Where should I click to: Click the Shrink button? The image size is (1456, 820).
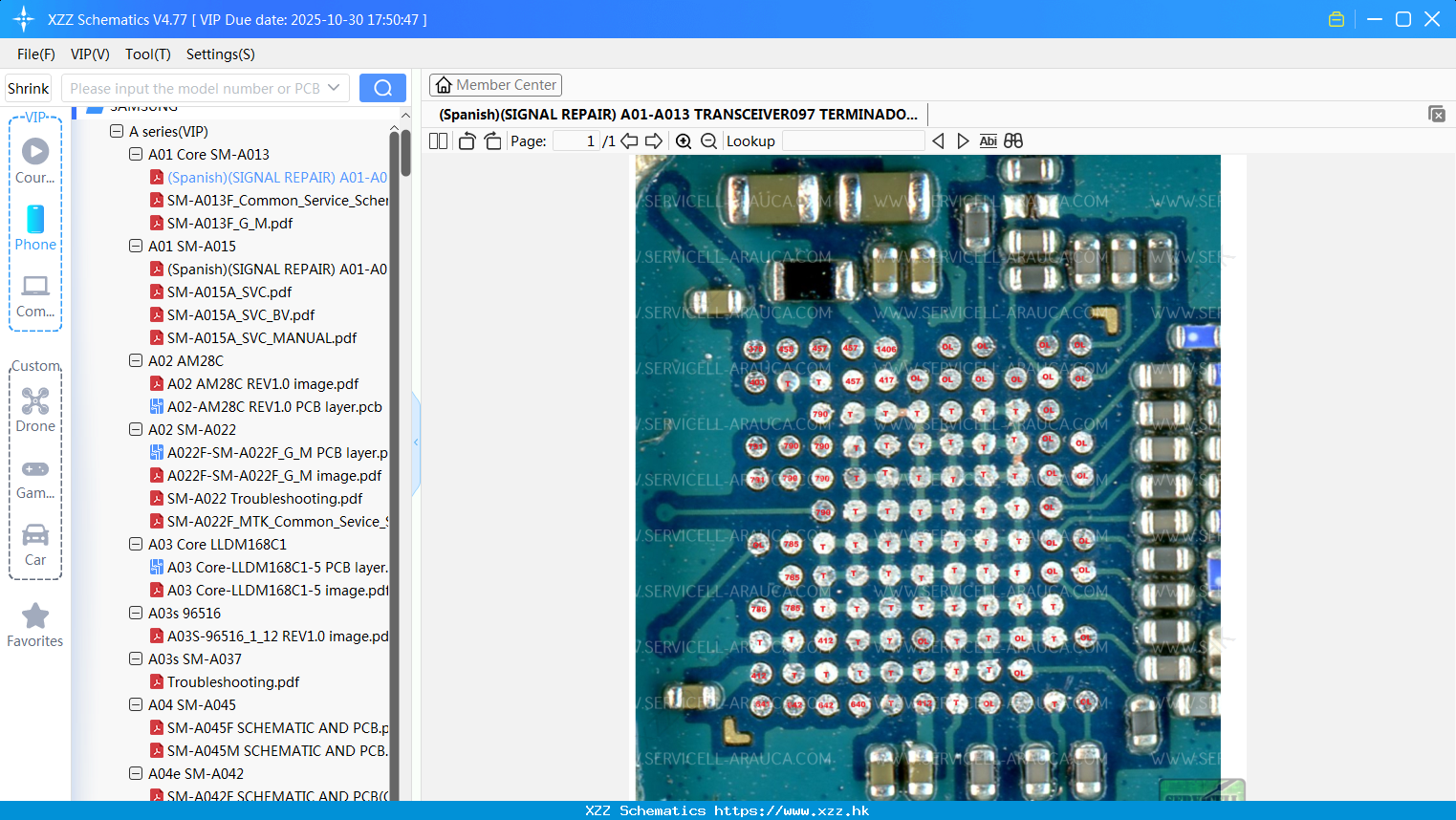point(28,88)
